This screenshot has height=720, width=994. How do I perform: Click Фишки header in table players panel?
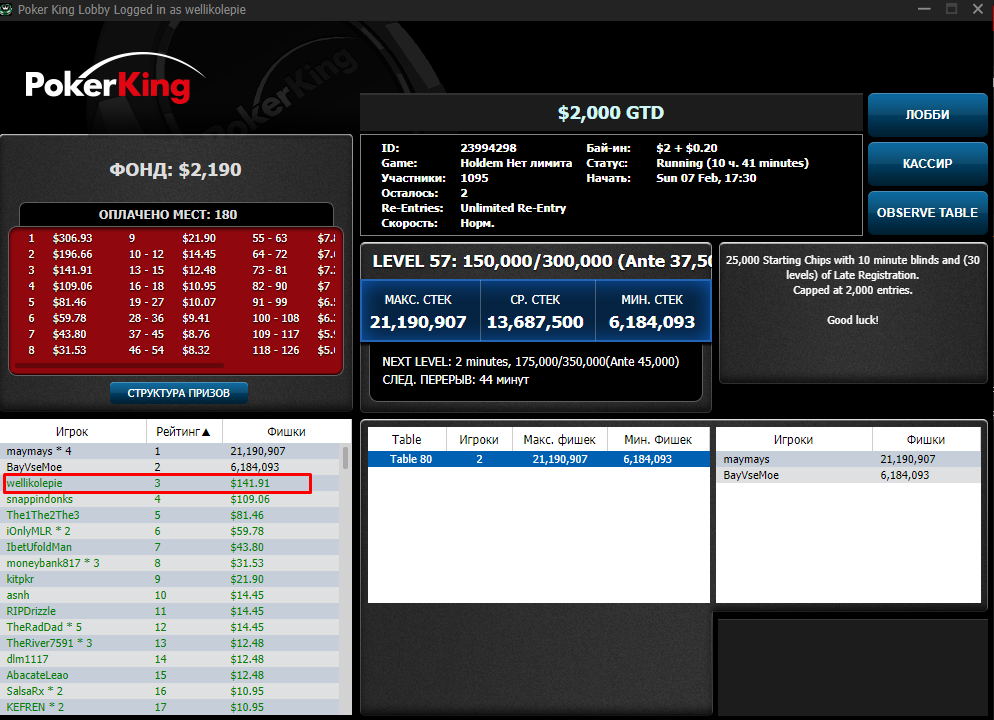pyautogui.click(x=926, y=439)
